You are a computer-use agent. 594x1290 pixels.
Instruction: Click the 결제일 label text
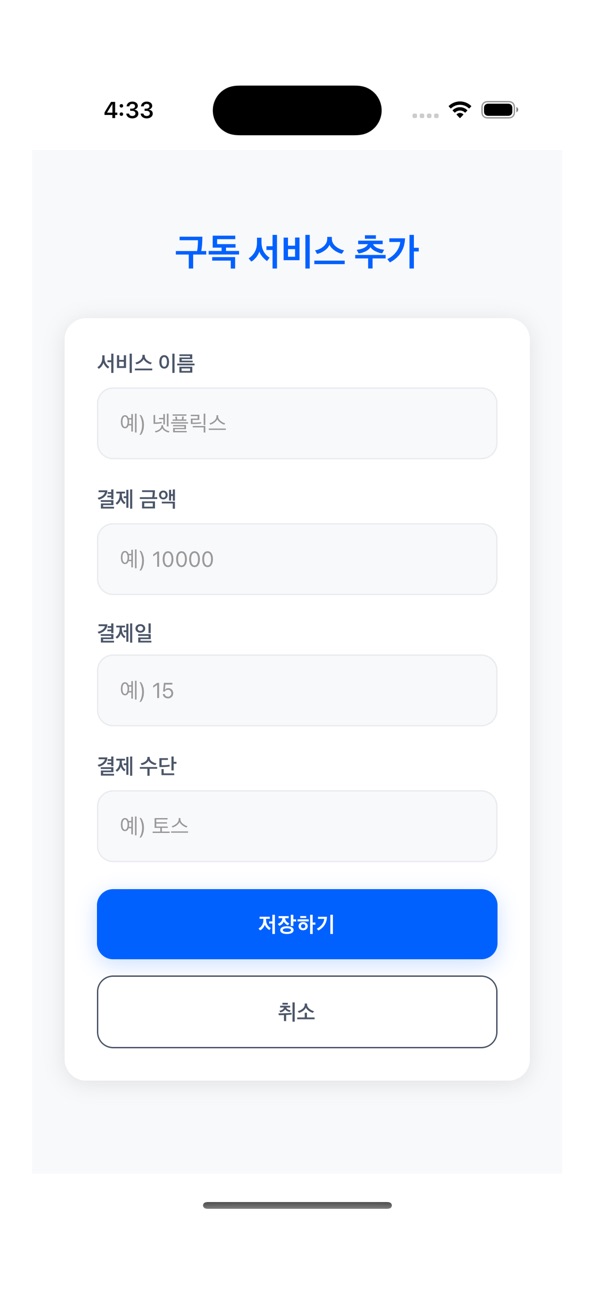(x=125, y=632)
